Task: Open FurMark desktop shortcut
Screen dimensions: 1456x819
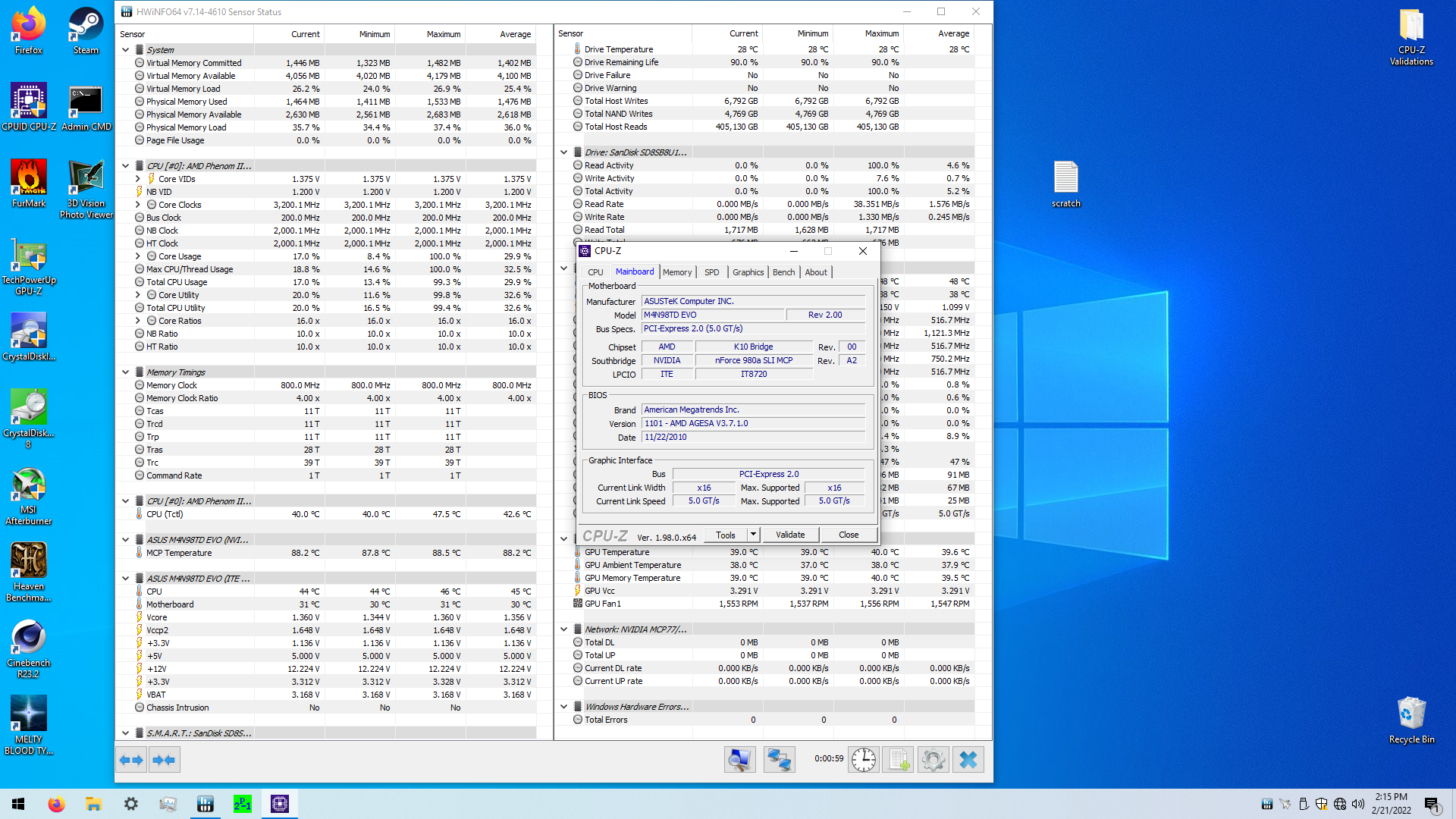Action: [29, 184]
